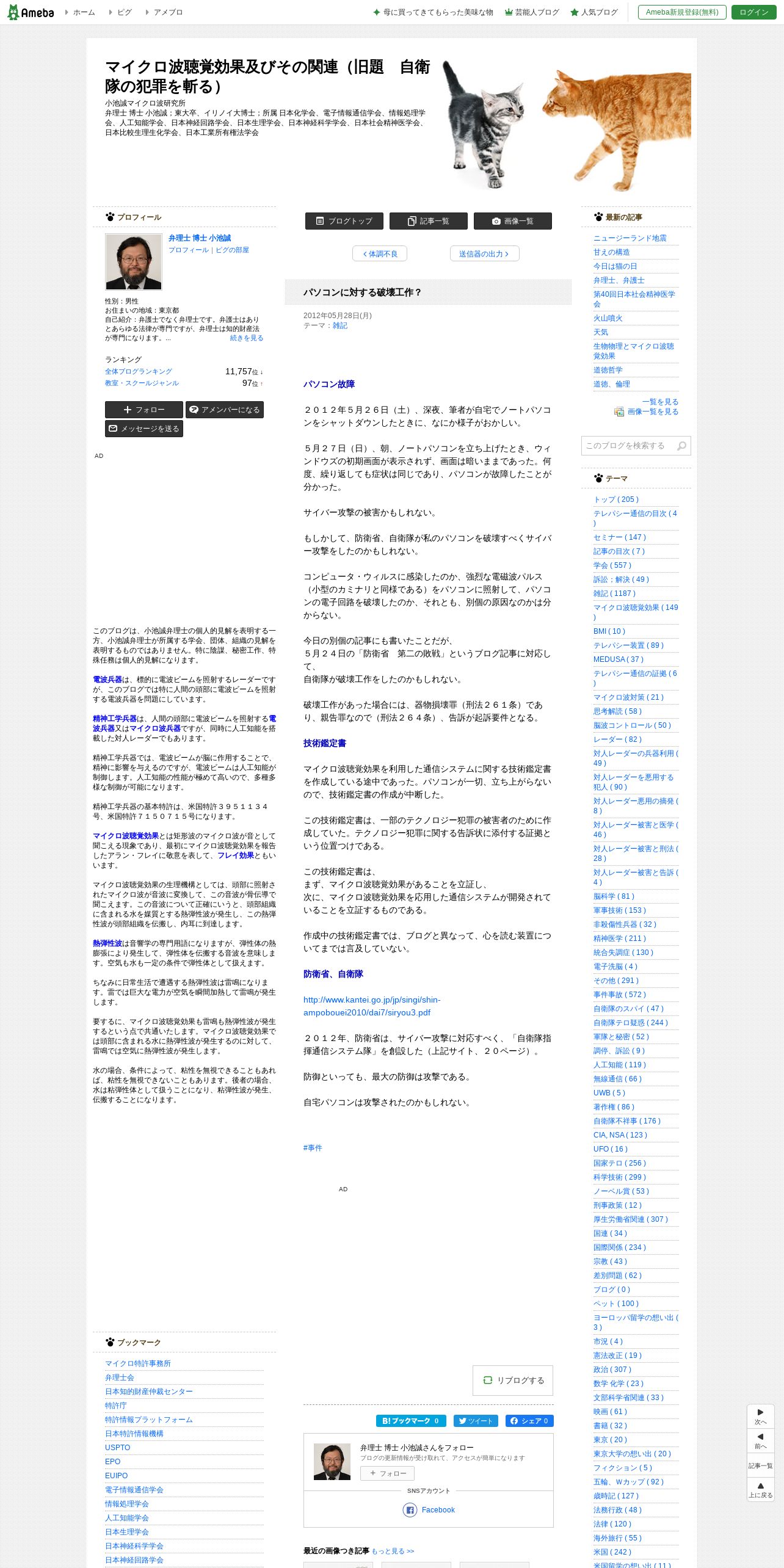Go to previous article 体調不良

tap(380, 254)
